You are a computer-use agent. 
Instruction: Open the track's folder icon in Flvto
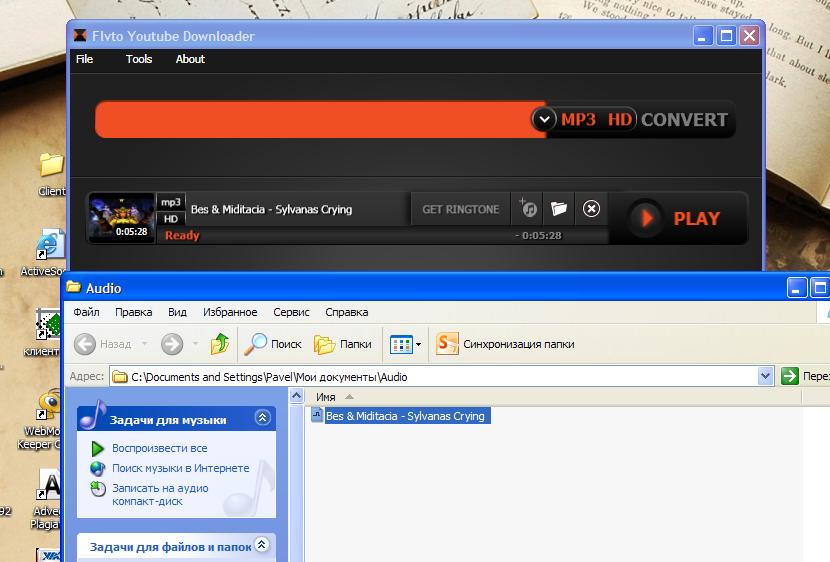pos(559,209)
